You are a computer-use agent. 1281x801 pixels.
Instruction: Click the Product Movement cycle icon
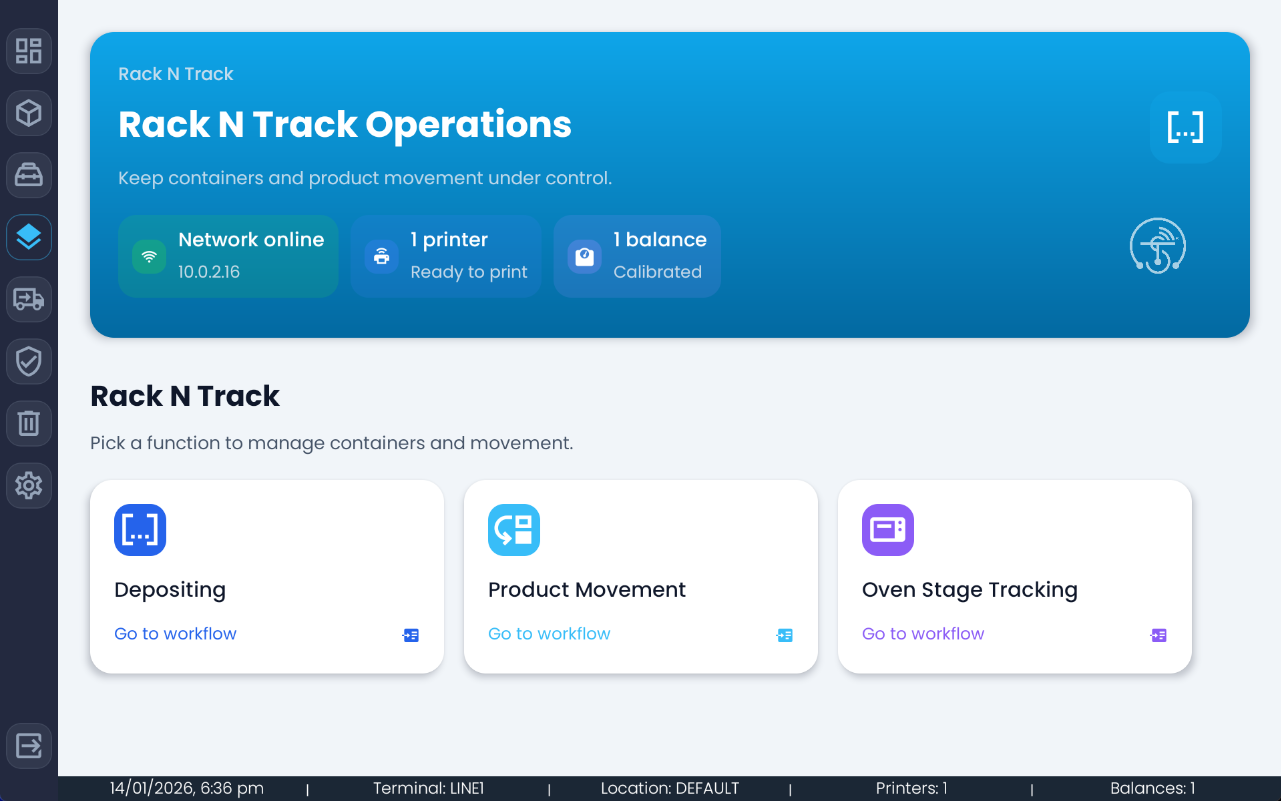(514, 530)
